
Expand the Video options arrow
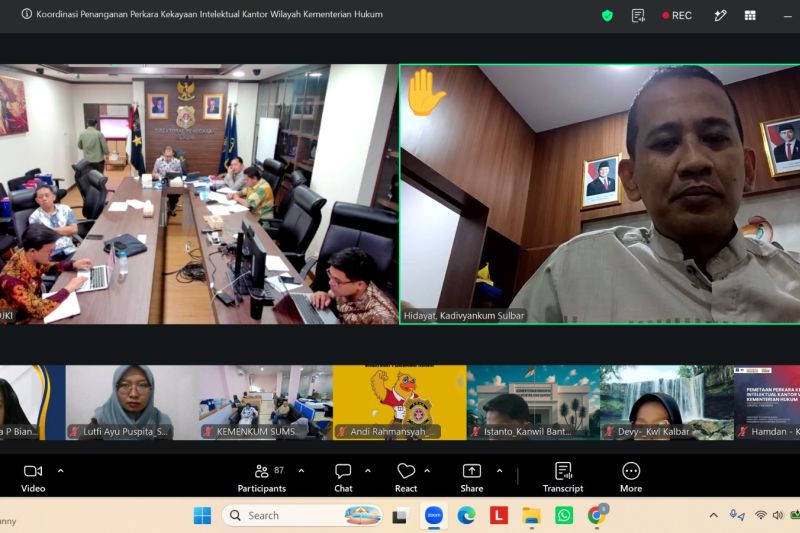(61, 471)
